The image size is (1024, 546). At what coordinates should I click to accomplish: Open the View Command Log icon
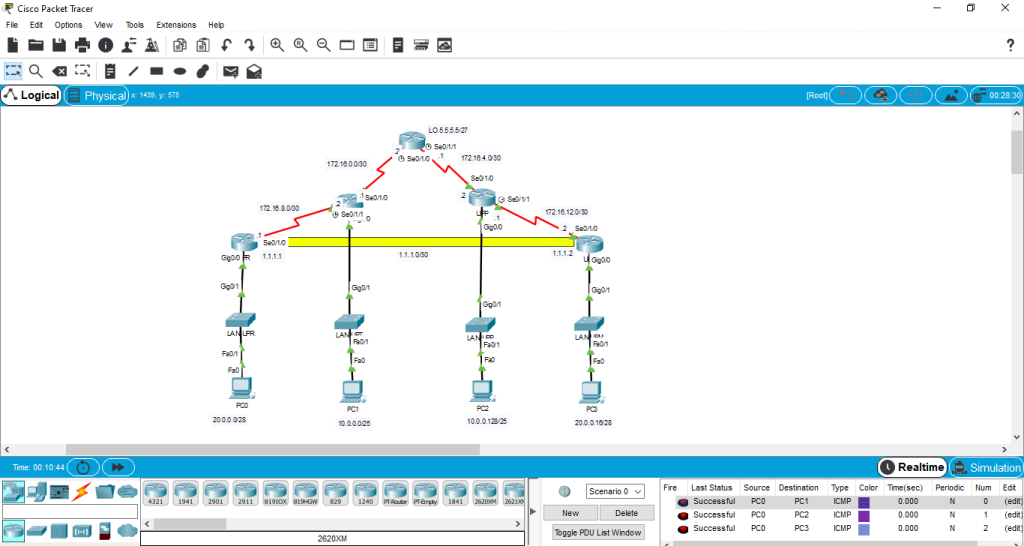[x=398, y=45]
